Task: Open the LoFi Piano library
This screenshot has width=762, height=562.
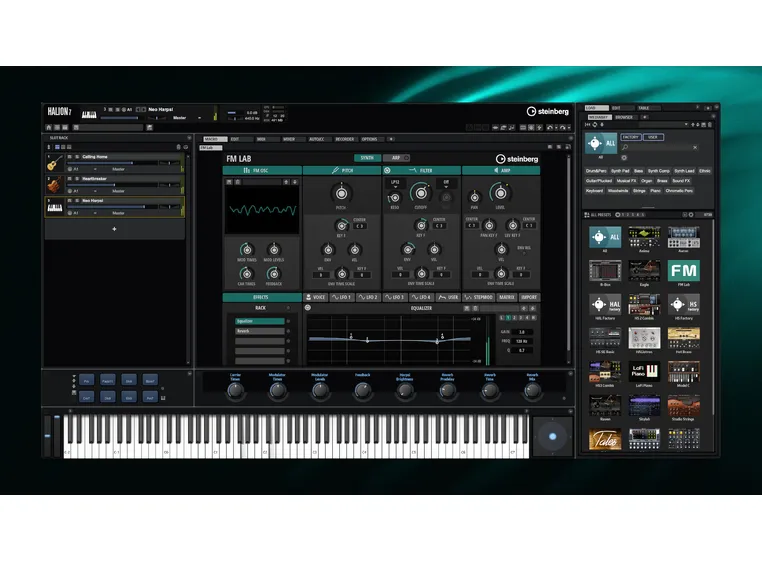Action: click(644, 371)
